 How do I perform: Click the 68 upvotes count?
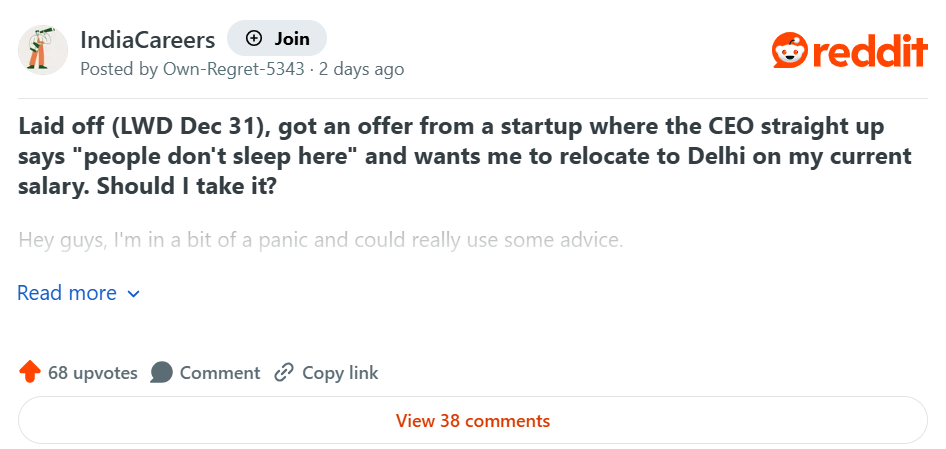coord(93,373)
